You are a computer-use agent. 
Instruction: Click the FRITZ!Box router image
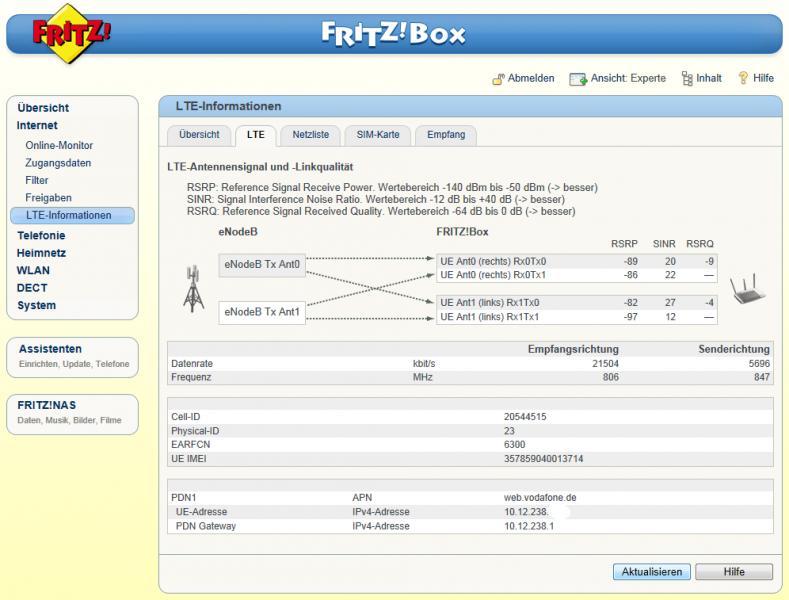[x=747, y=289]
